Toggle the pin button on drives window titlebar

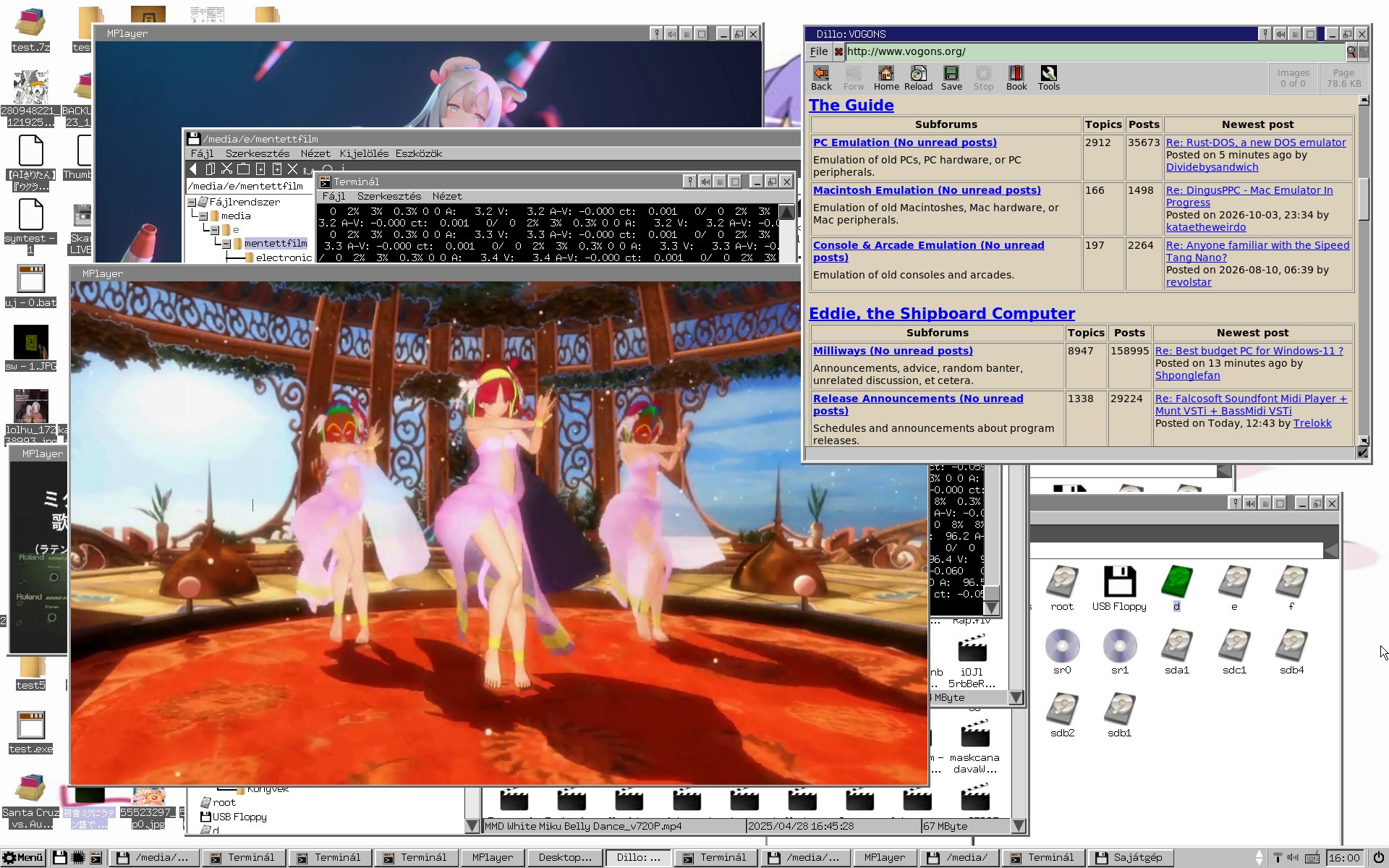(1234, 503)
